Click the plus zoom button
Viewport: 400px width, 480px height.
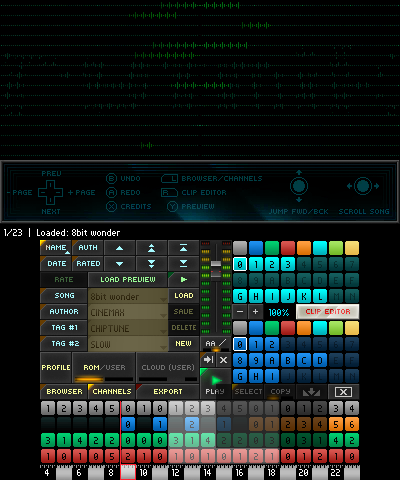(x=256, y=312)
